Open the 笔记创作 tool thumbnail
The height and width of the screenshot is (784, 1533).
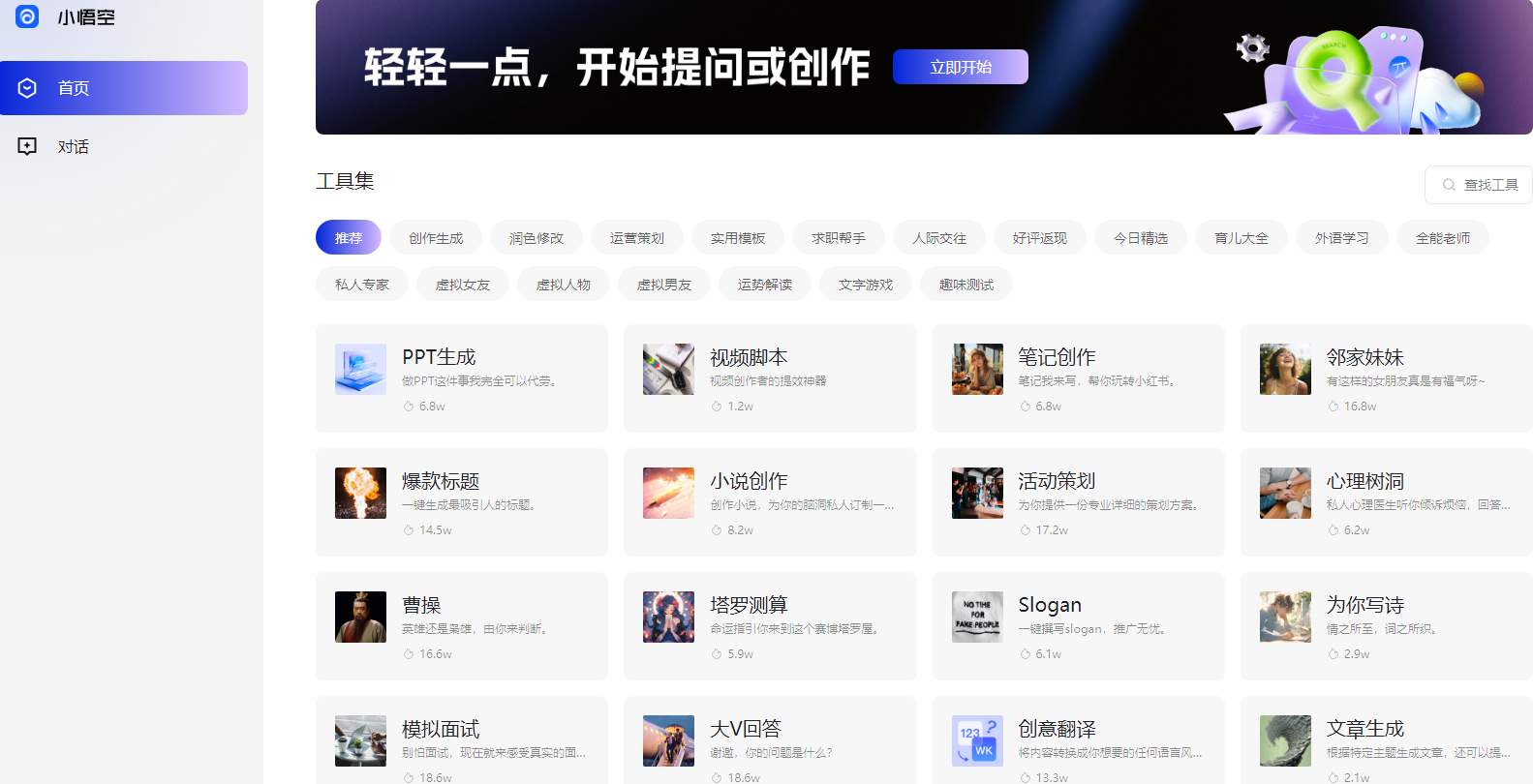pyautogui.click(x=977, y=369)
